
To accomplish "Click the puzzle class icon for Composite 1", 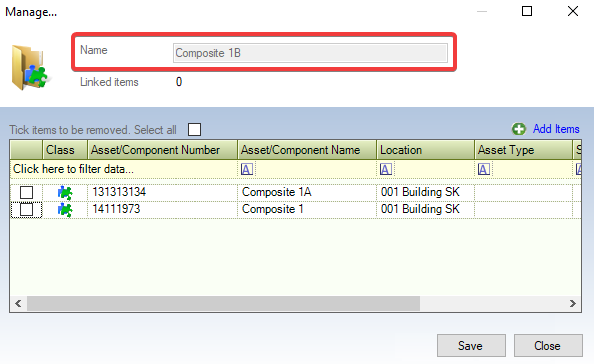I will [65, 210].
